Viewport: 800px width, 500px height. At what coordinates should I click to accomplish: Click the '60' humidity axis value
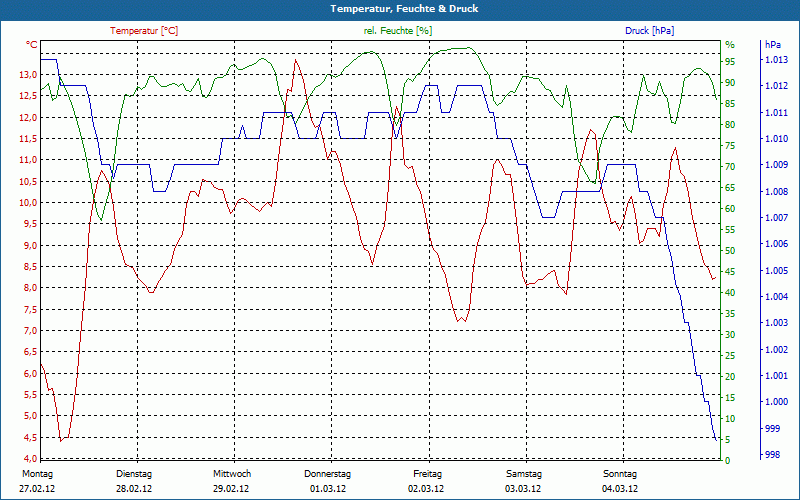click(730, 209)
